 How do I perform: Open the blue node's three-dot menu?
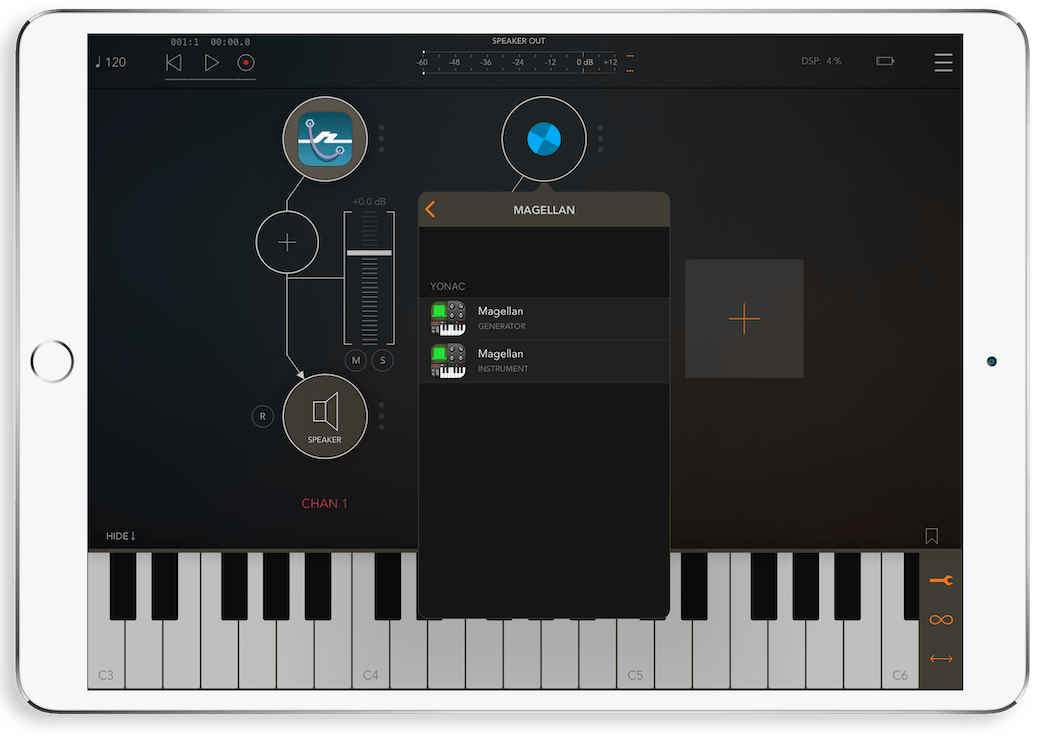[601, 140]
